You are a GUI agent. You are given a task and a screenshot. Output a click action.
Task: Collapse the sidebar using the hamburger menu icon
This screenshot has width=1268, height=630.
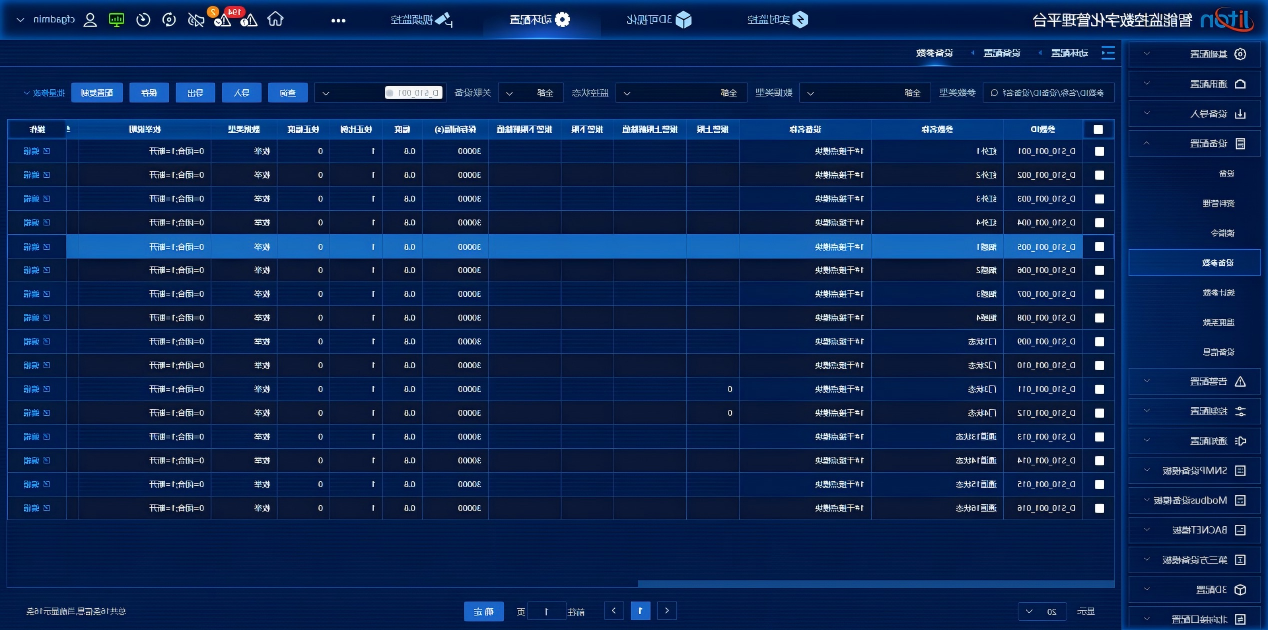1107,53
